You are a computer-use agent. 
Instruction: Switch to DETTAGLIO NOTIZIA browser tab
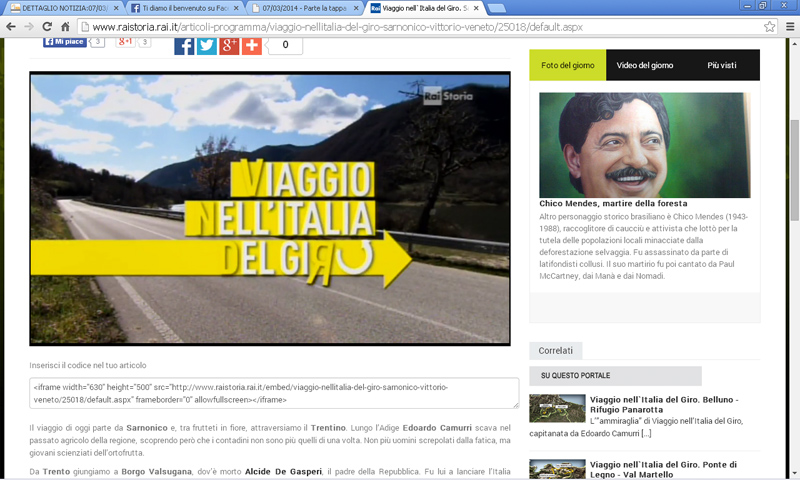click(63, 8)
